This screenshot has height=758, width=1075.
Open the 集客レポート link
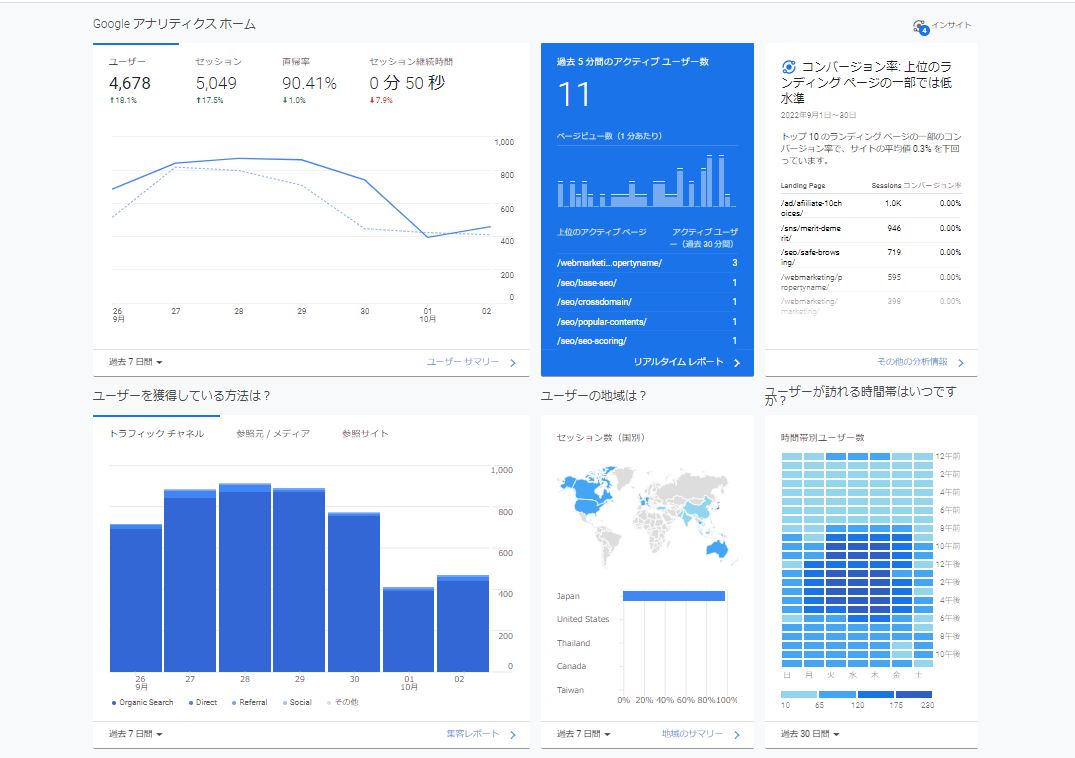coord(472,734)
